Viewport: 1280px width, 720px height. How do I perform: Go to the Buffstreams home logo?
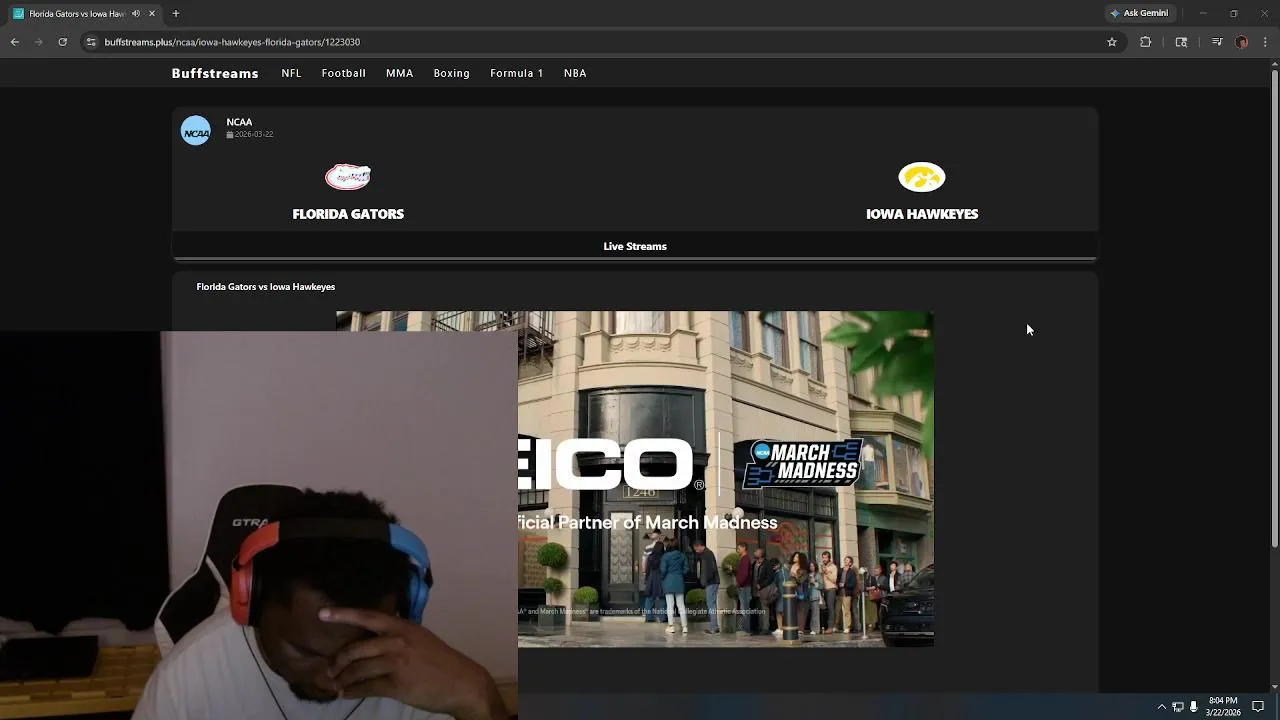(215, 73)
